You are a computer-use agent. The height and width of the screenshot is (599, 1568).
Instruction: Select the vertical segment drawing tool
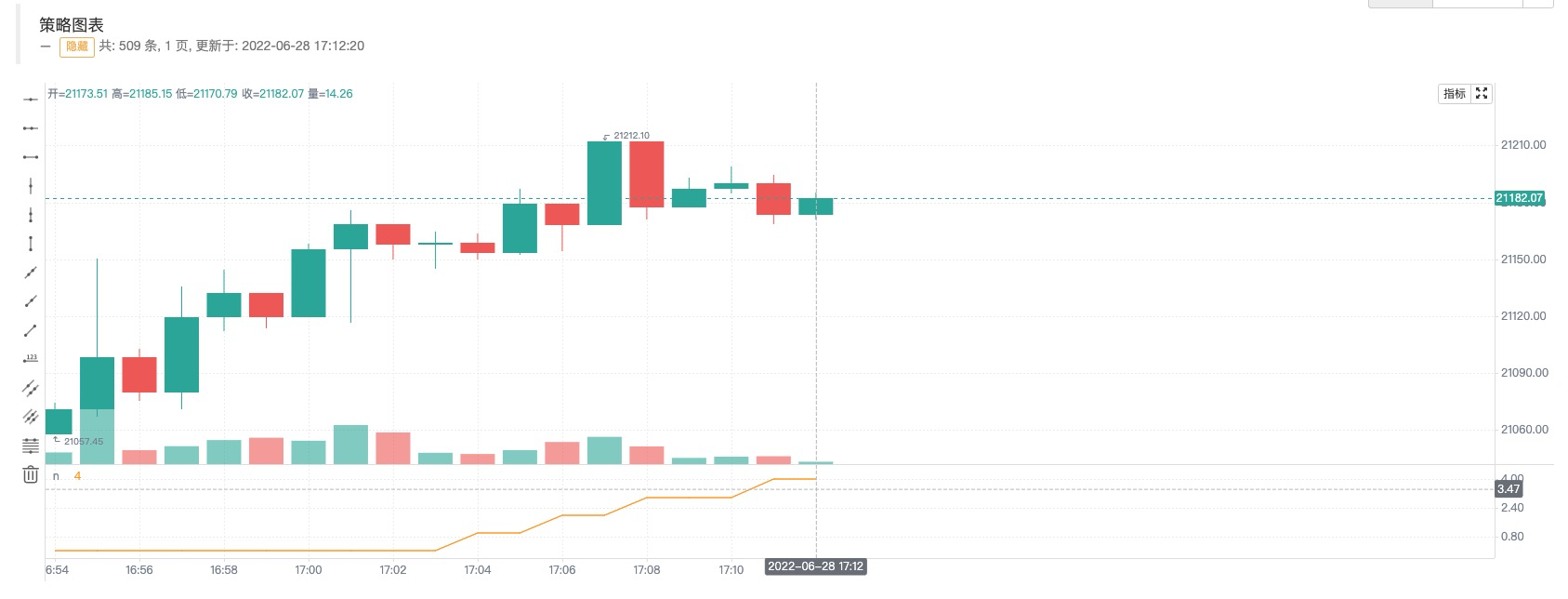[x=31, y=244]
